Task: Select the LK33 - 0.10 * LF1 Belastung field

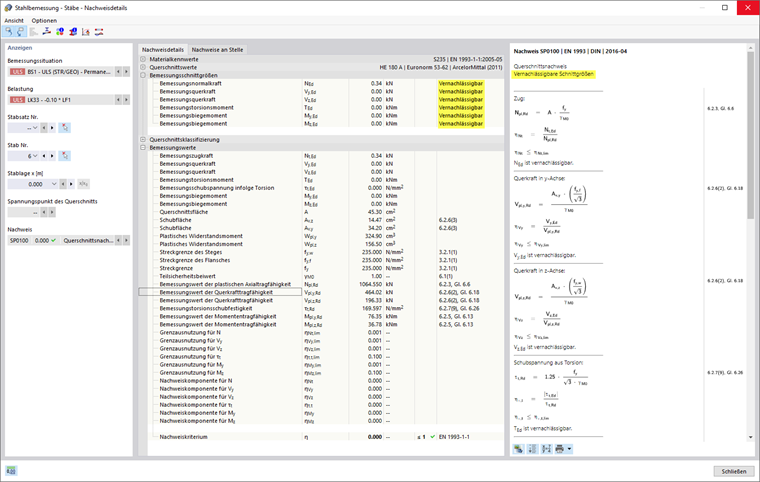Action: pos(61,100)
